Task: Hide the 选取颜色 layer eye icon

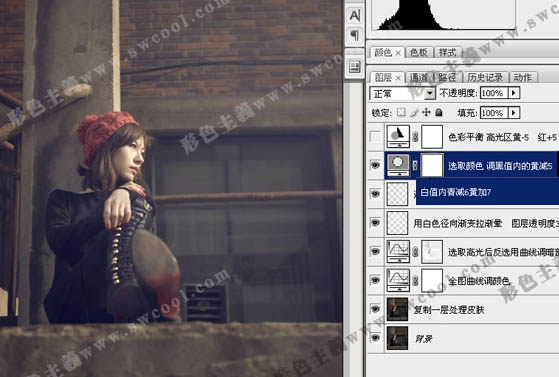Action: coord(375,165)
